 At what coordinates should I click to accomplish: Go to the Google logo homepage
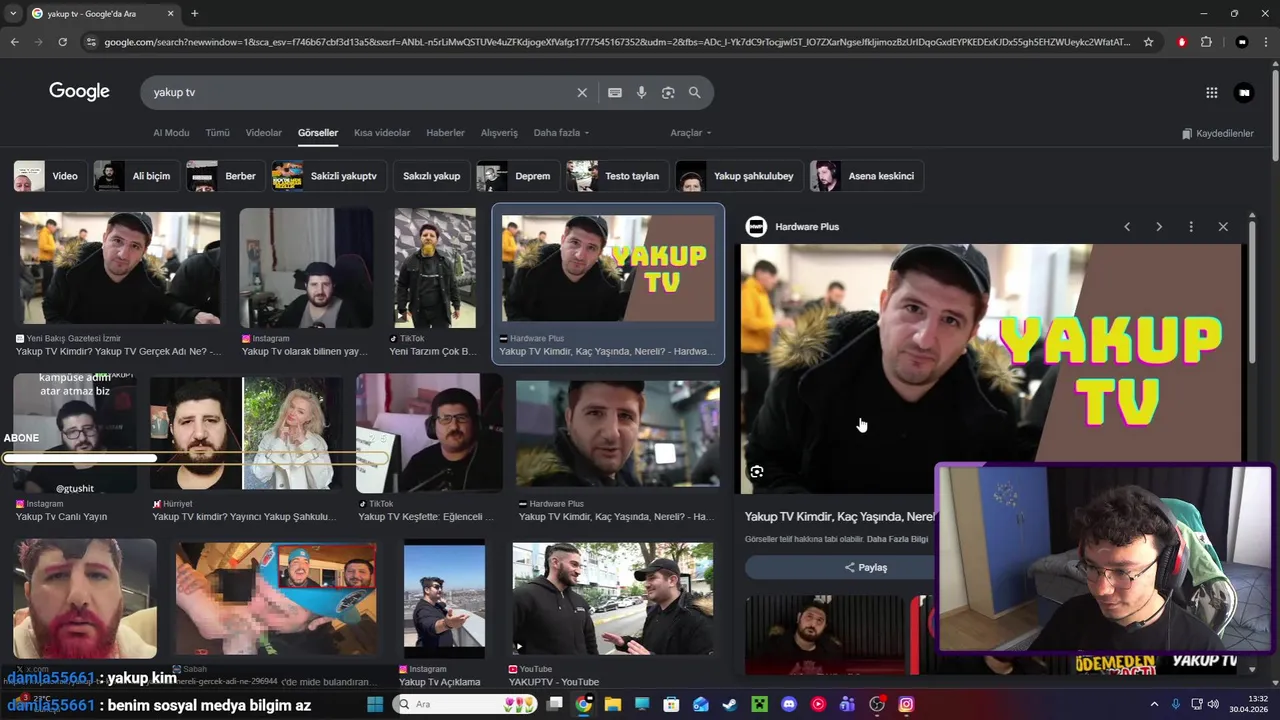pos(79,91)
